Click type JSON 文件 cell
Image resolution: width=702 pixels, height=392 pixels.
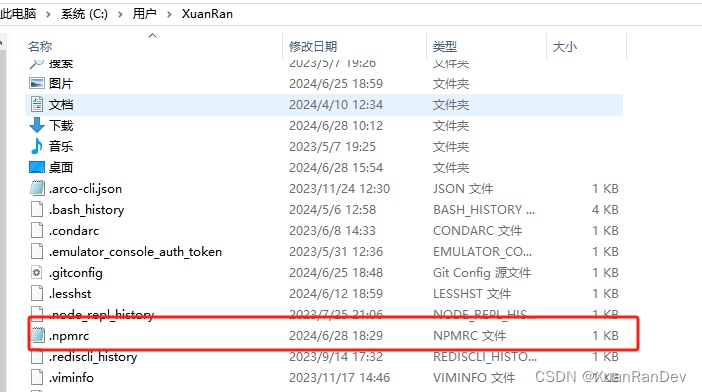(x=463, y=188)
